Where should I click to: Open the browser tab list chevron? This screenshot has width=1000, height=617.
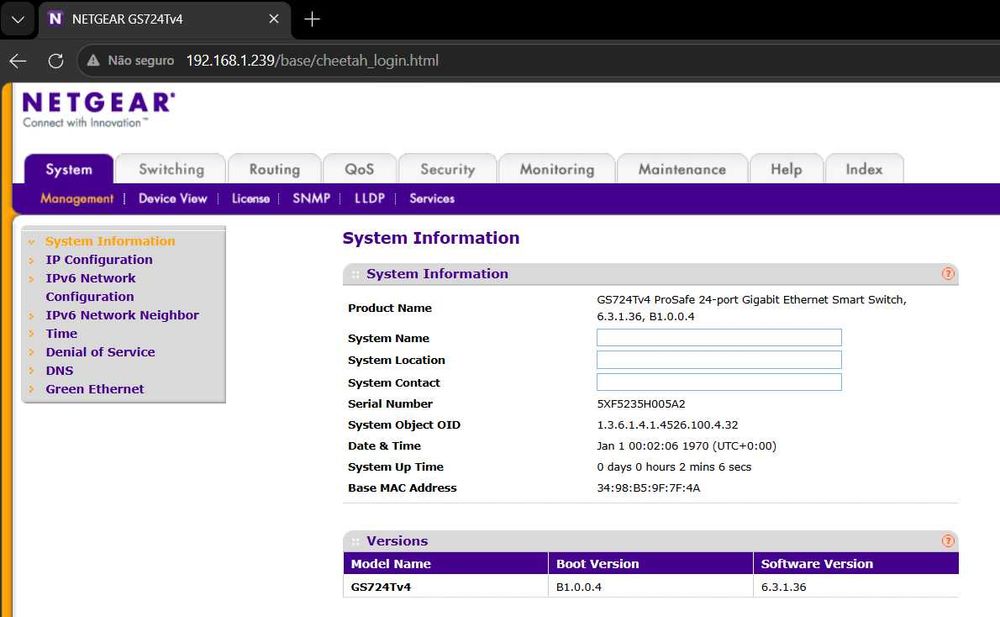[17, 19]
